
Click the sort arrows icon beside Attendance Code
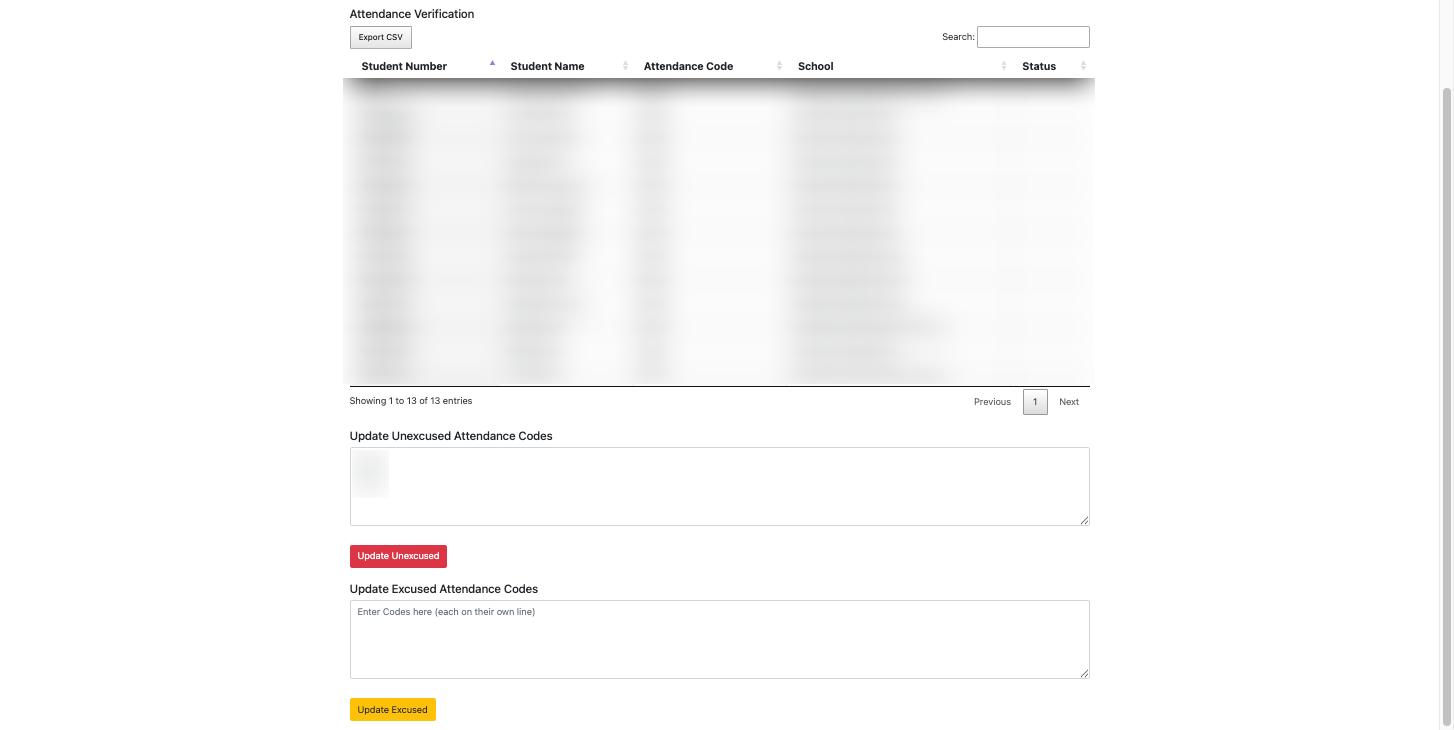tap(779, 66)
